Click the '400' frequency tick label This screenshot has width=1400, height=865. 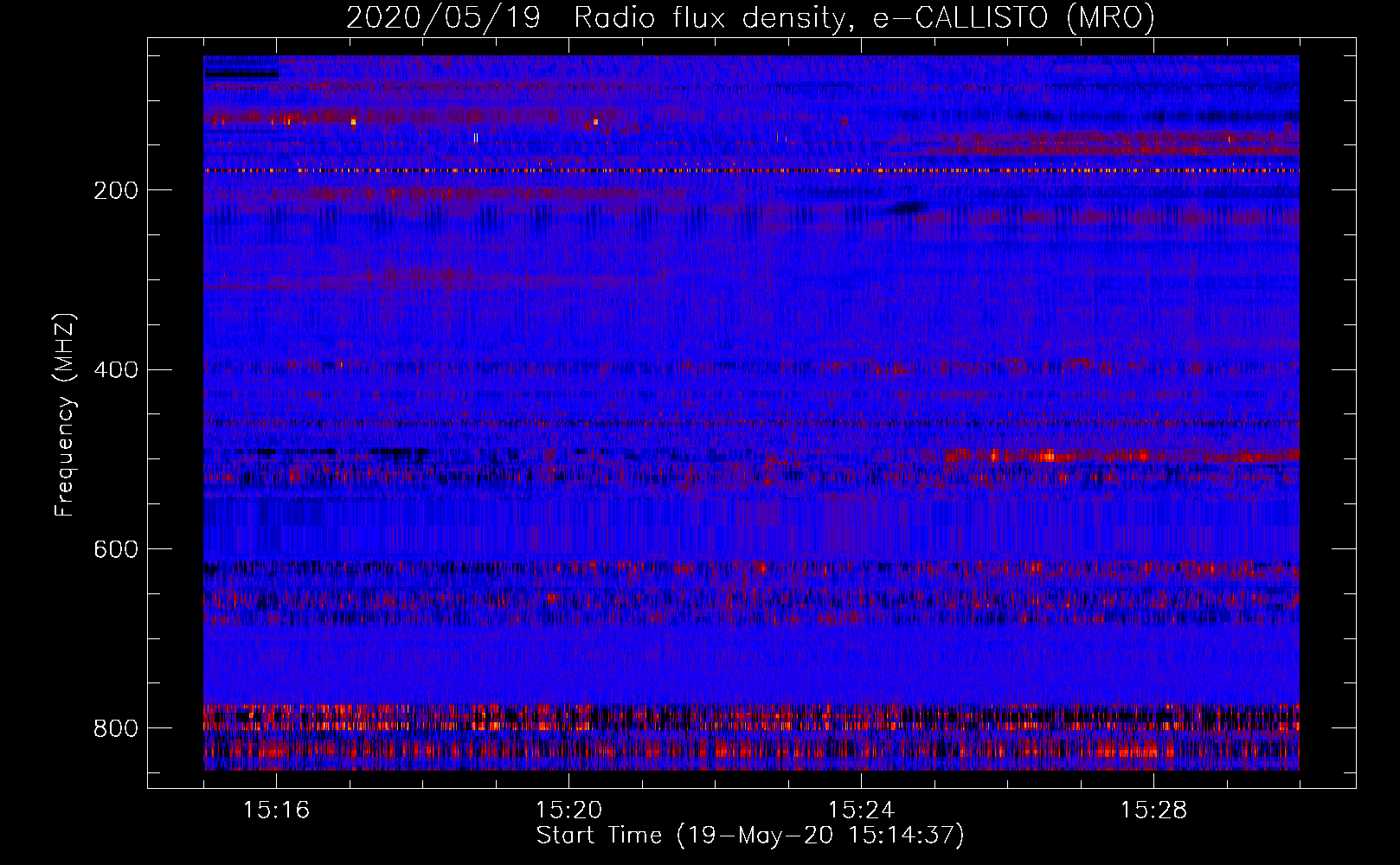point(116,370)
